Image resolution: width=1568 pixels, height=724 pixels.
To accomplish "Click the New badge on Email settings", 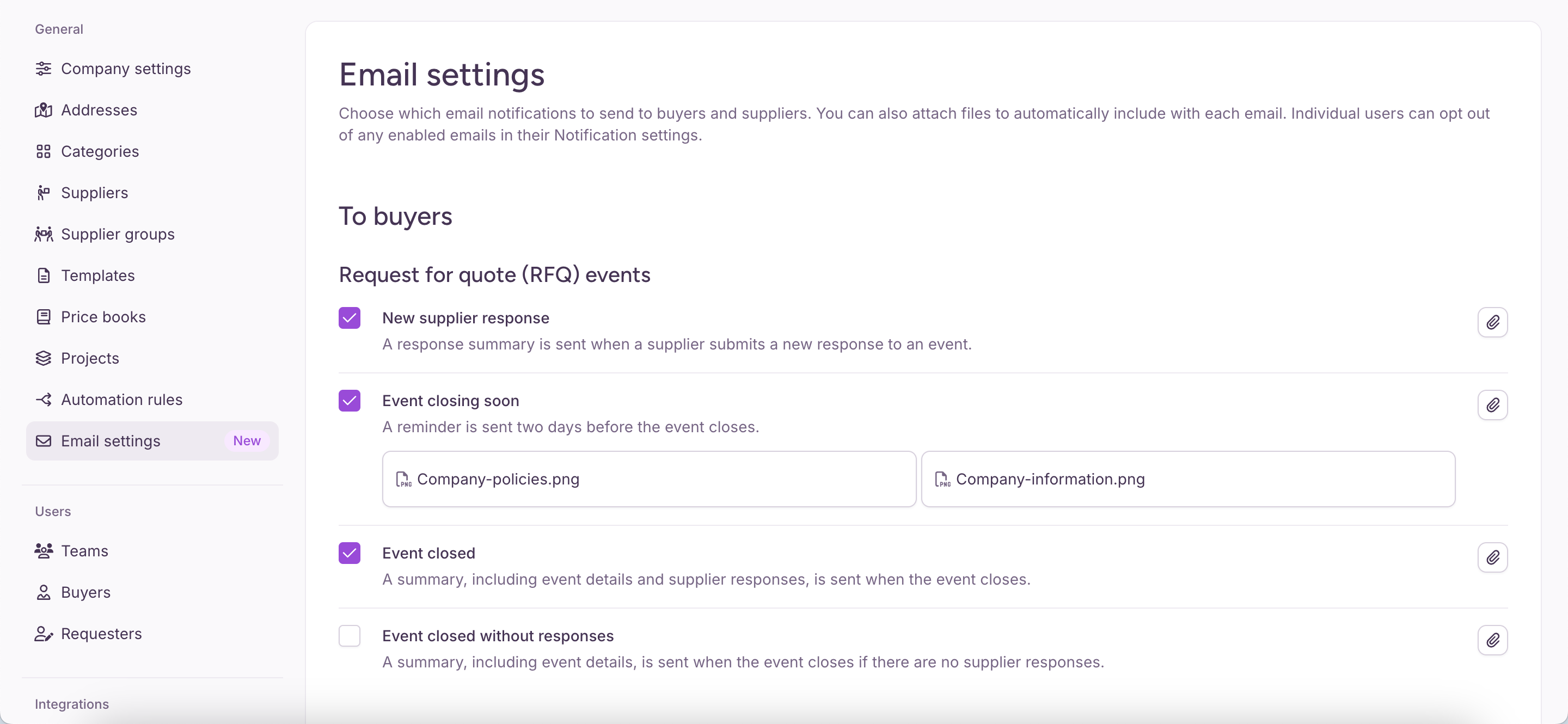I will [x=247, y=441].
